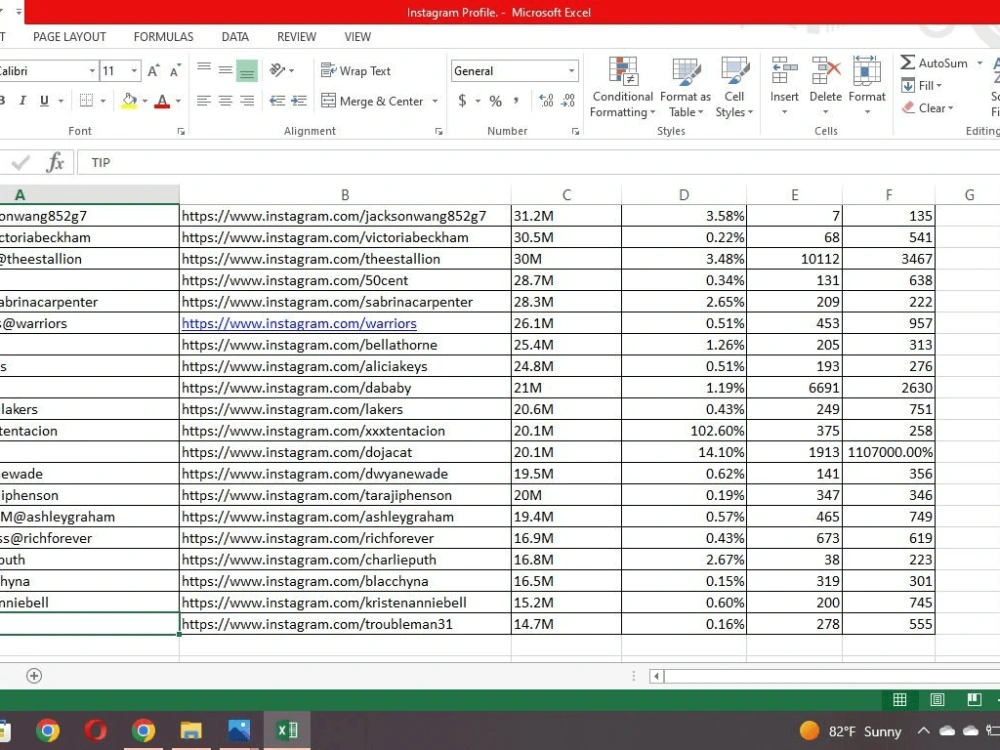Open fill color dropdown arrow
The image size is (1000, 750).
[145, 101]
